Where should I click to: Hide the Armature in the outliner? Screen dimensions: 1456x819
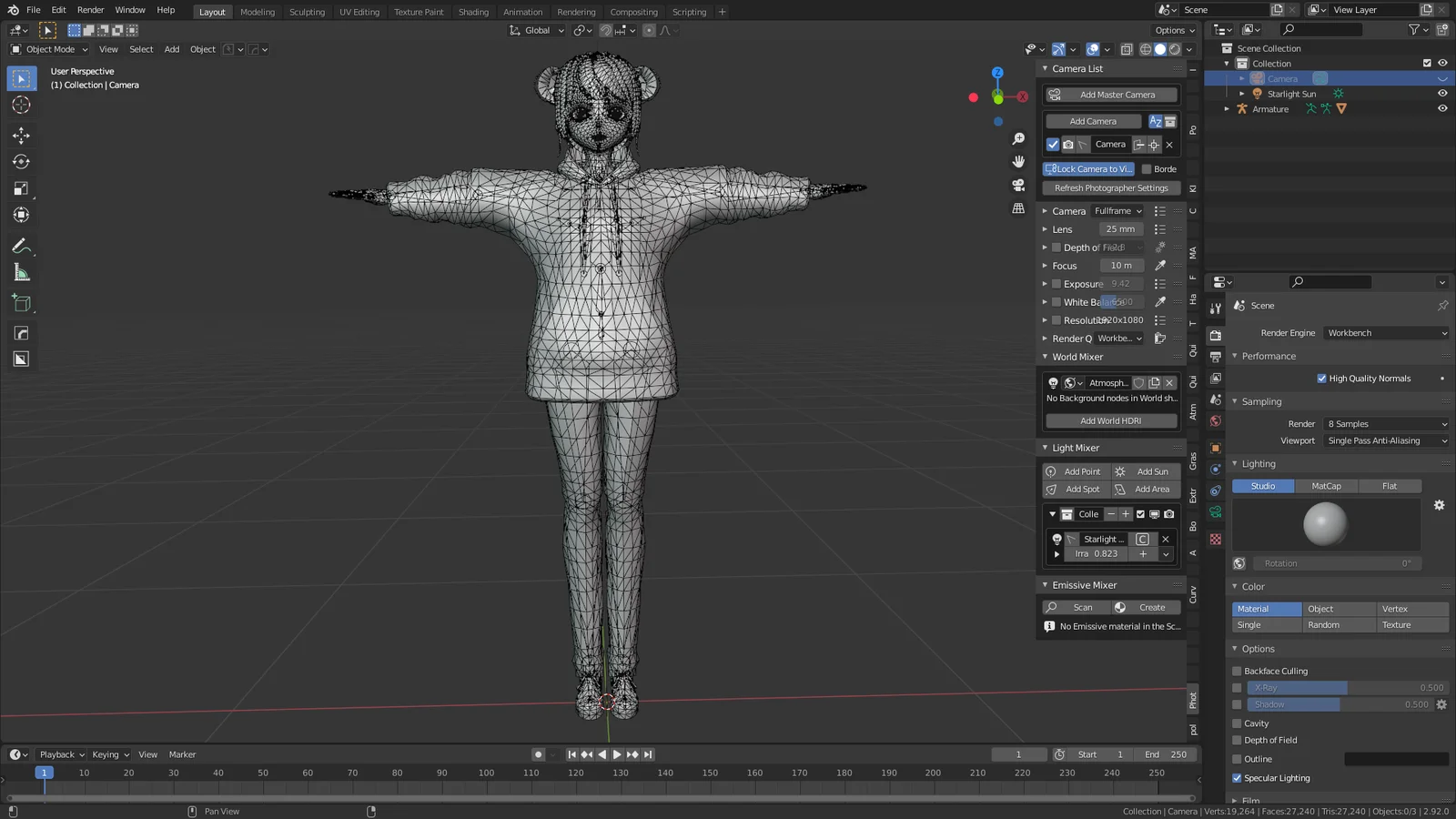(1441, 108)
